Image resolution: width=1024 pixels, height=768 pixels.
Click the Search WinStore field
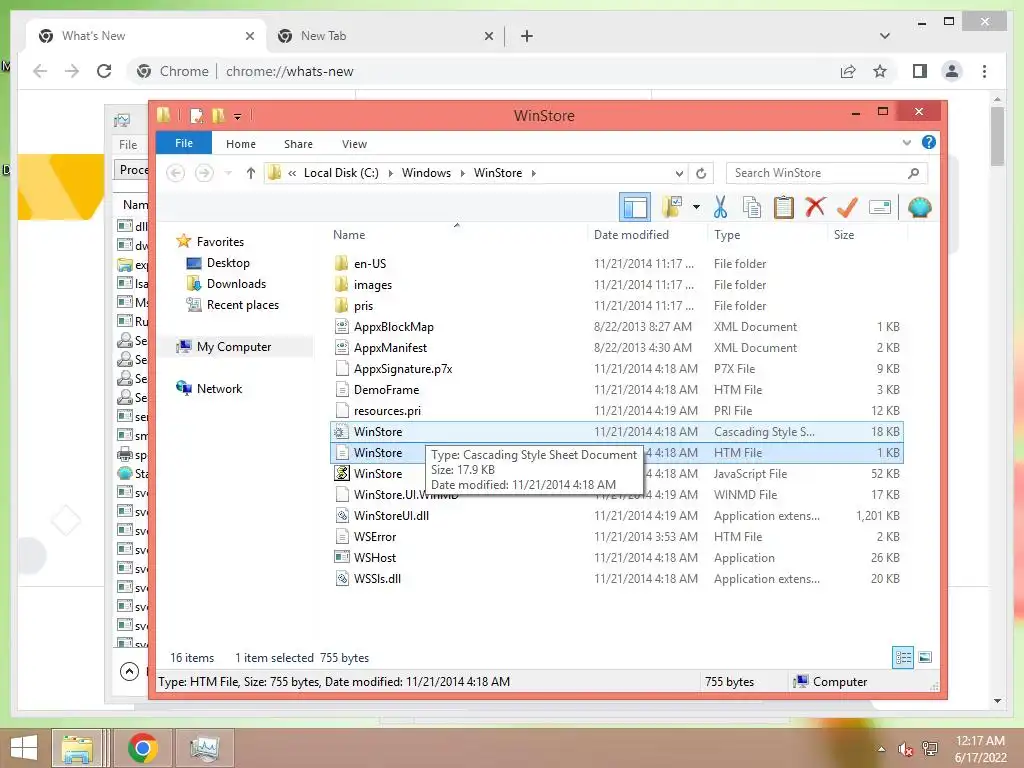(x=826, y=173)
